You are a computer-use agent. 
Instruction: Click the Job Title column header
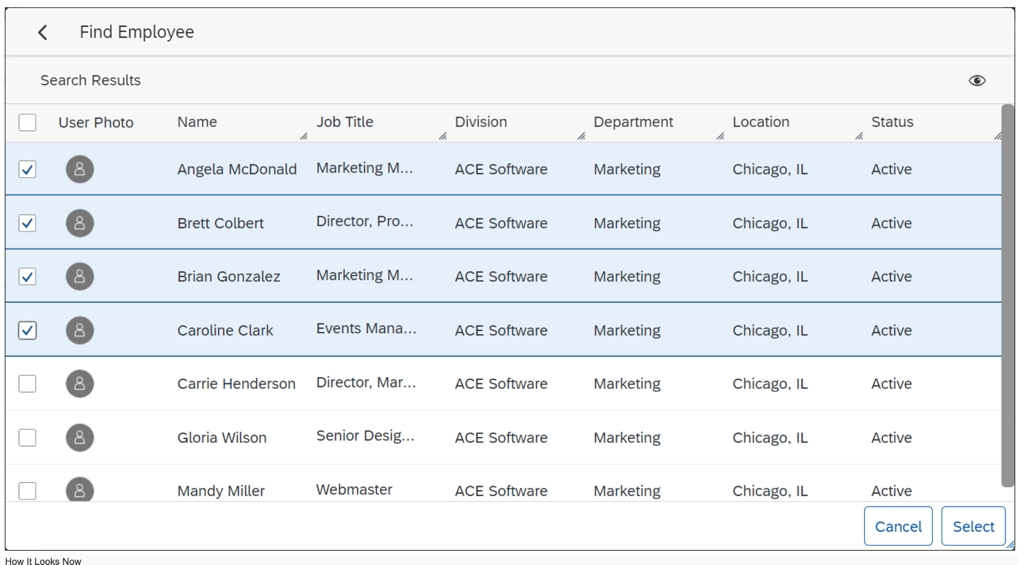click(344, 122)
